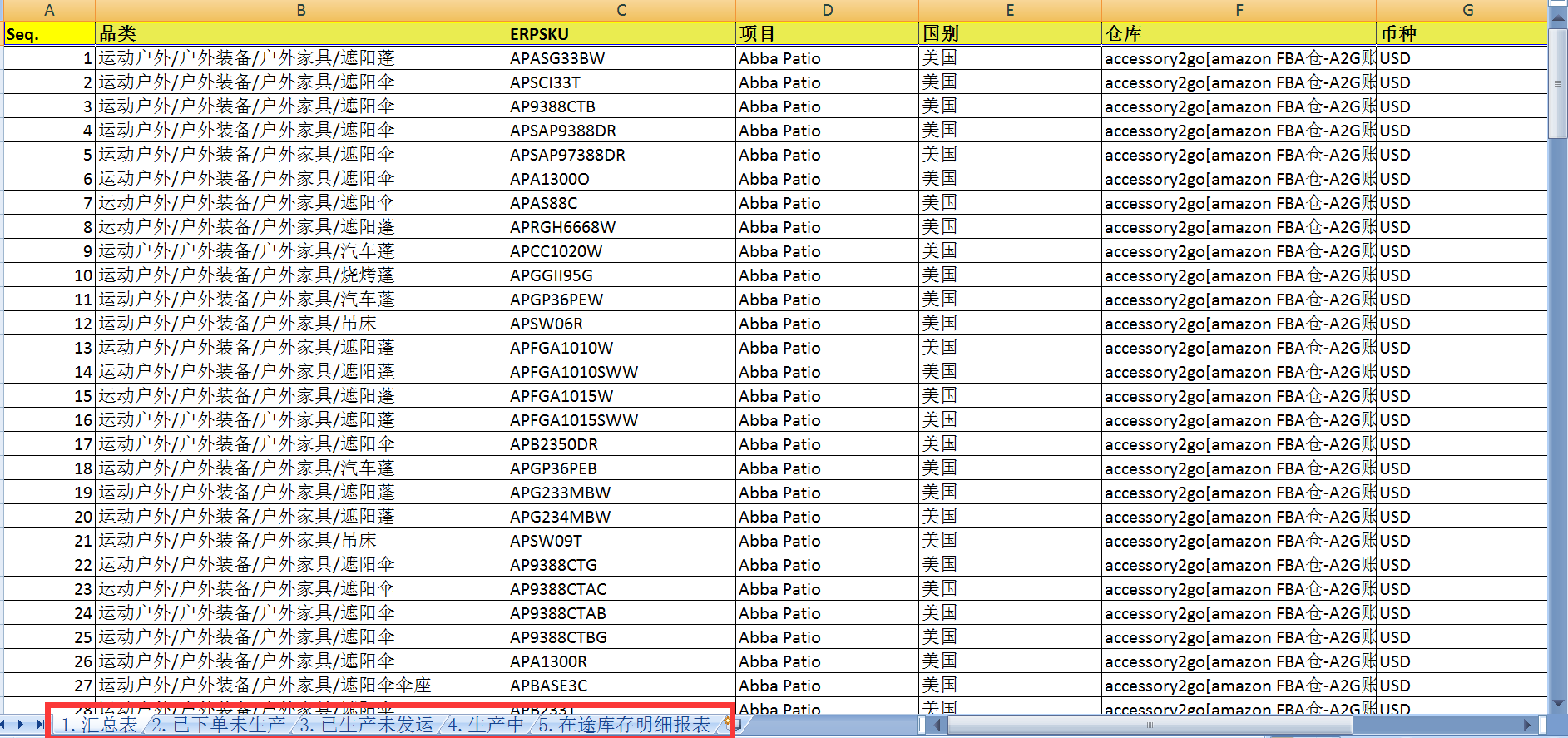This screenshot has height=738, width=1568.
Task: Click the horizontal scrollbar thumb
Action: 1150,725
